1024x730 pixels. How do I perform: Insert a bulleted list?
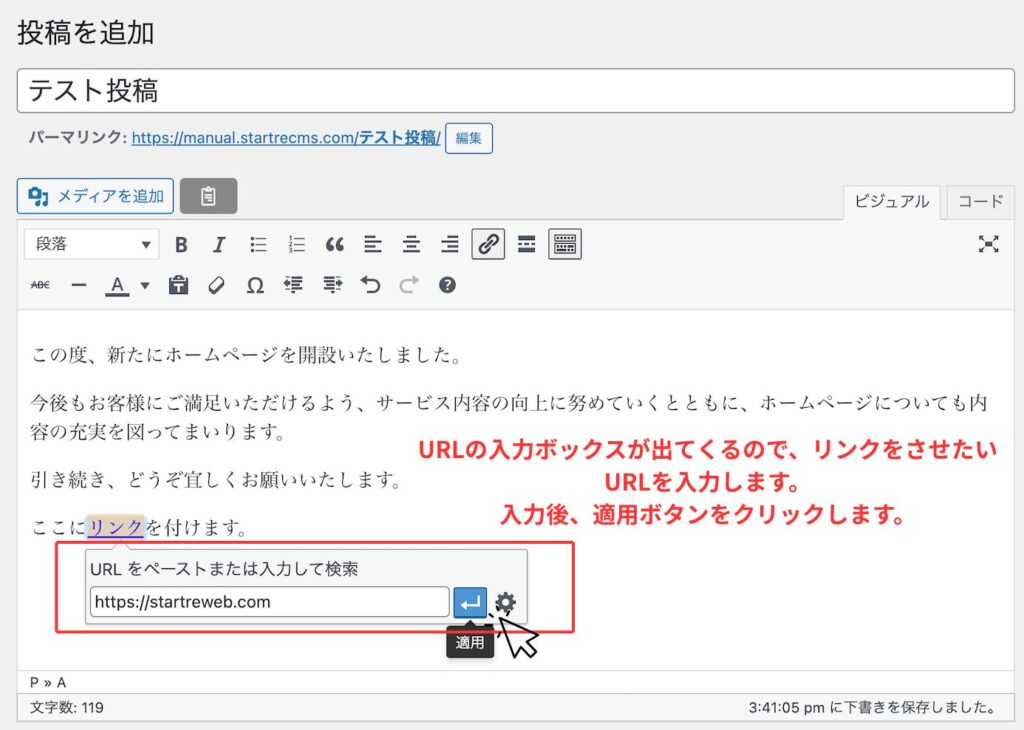point(258,244)
